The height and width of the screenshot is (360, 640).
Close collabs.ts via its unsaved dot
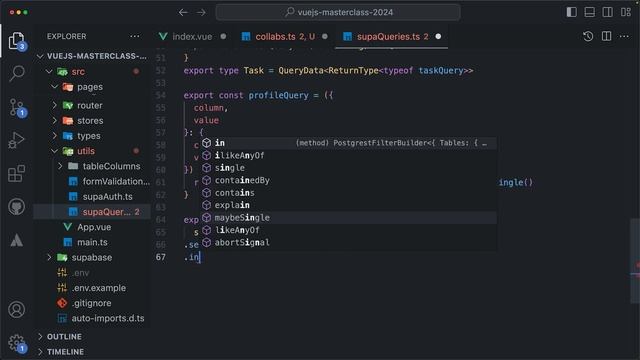pyautogui.click(x=325, y=36)
